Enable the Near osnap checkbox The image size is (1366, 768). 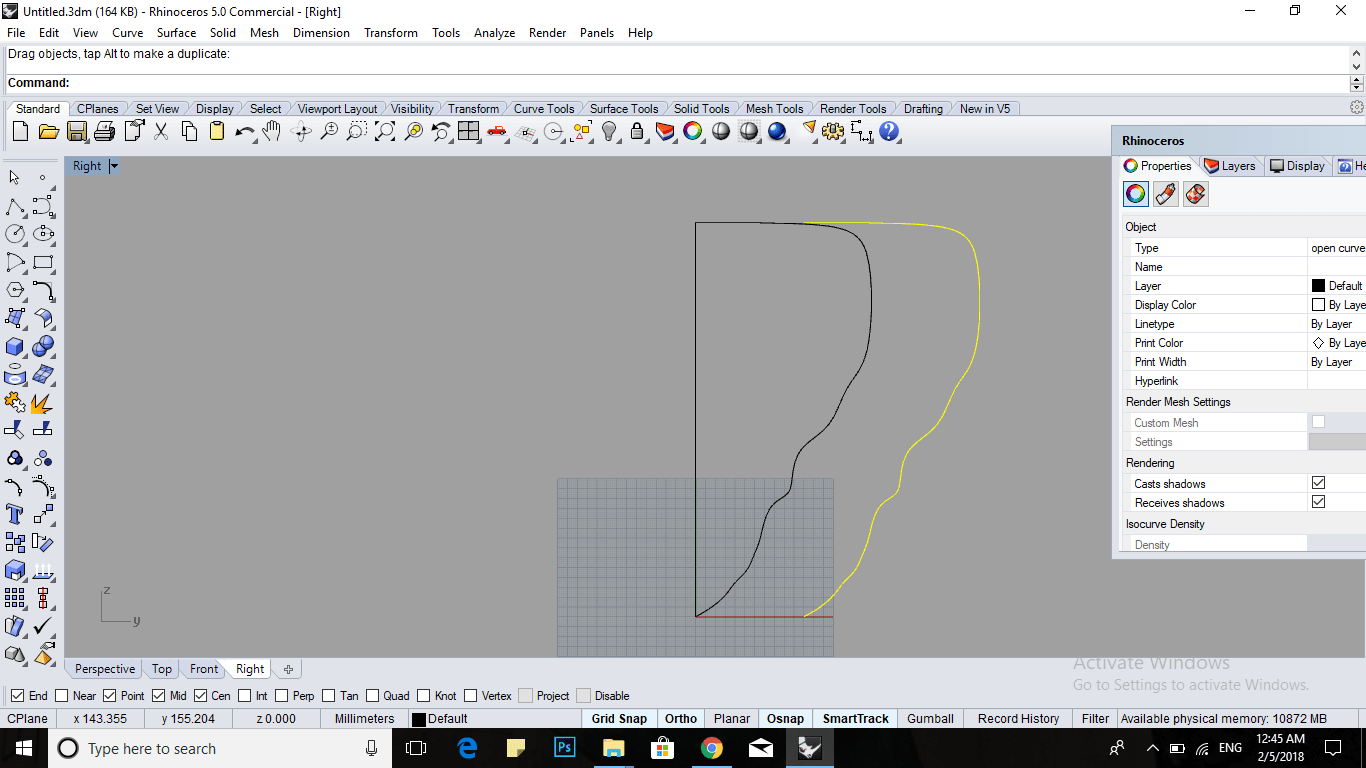pyautogui.click(x=62, y=696)
